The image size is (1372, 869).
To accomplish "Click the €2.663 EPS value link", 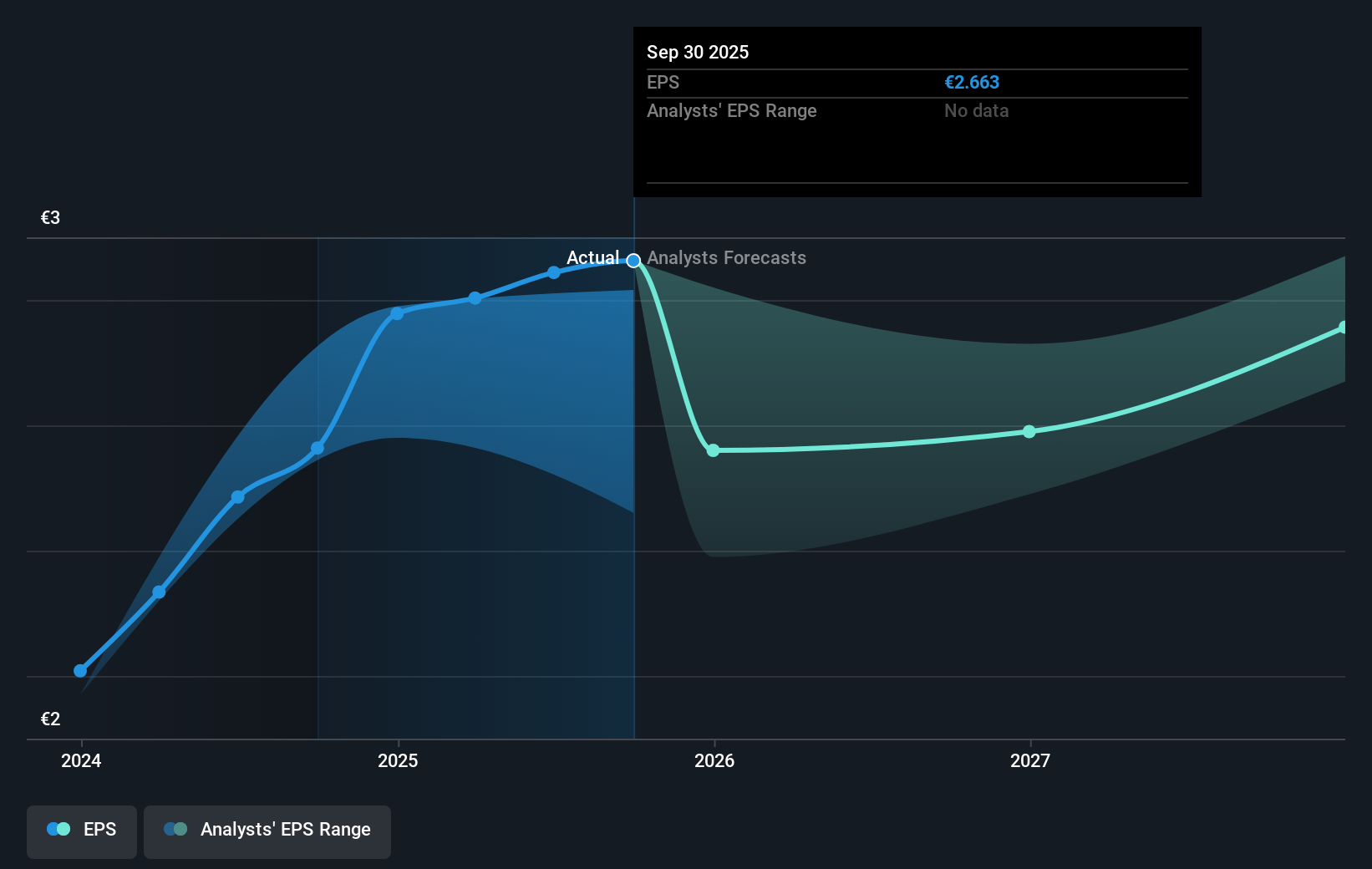I will pyautogui.click(x=972, y=82).
